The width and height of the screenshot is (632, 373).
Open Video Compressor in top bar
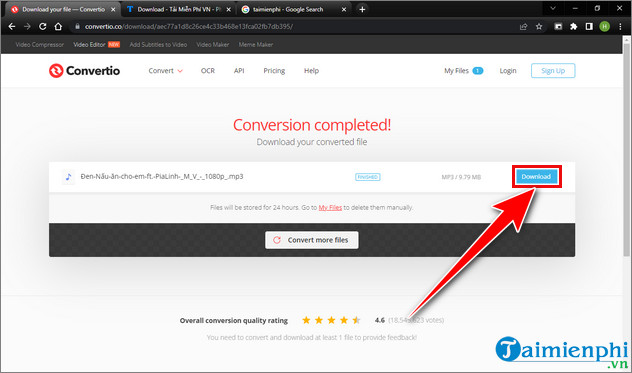[40, 44]
